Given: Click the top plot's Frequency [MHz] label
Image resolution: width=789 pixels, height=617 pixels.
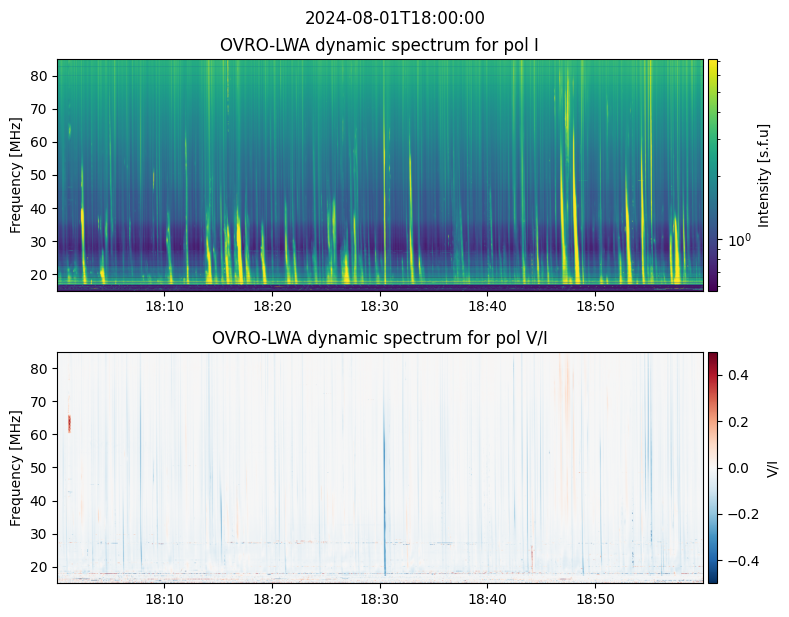Looking at the screenshot, I should click(16, 175).
